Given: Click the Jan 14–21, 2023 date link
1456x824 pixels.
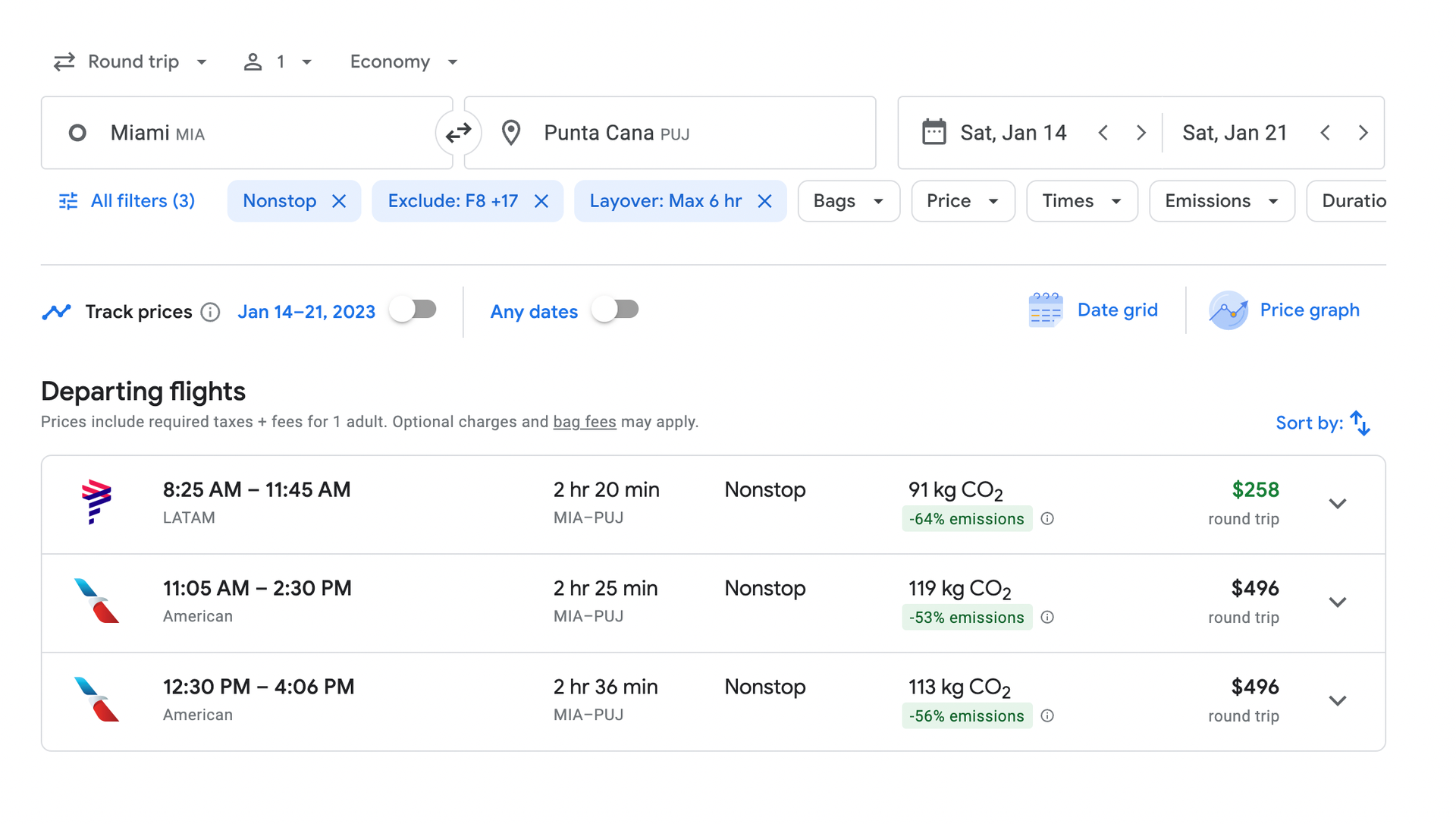Looking at the screenshot, I should pyautogui.click(x=306, y=311).
